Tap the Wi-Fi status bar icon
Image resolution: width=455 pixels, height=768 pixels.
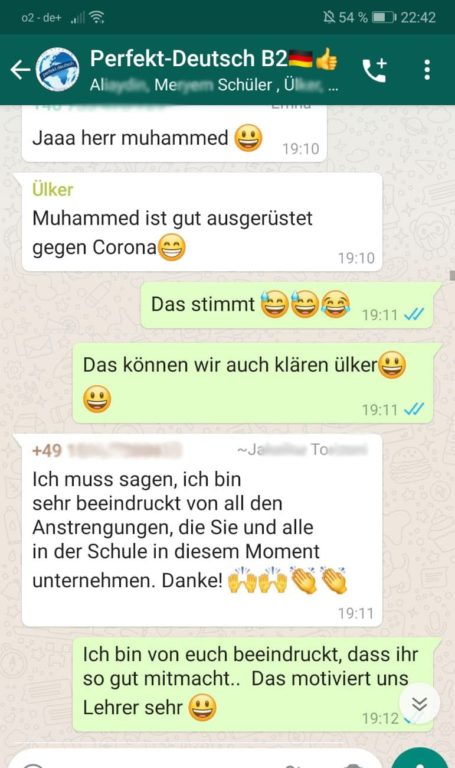click(x=97, y=18)
